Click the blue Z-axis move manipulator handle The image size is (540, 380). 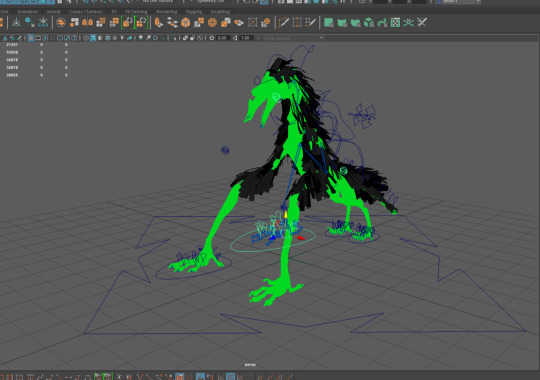(272, 238)
